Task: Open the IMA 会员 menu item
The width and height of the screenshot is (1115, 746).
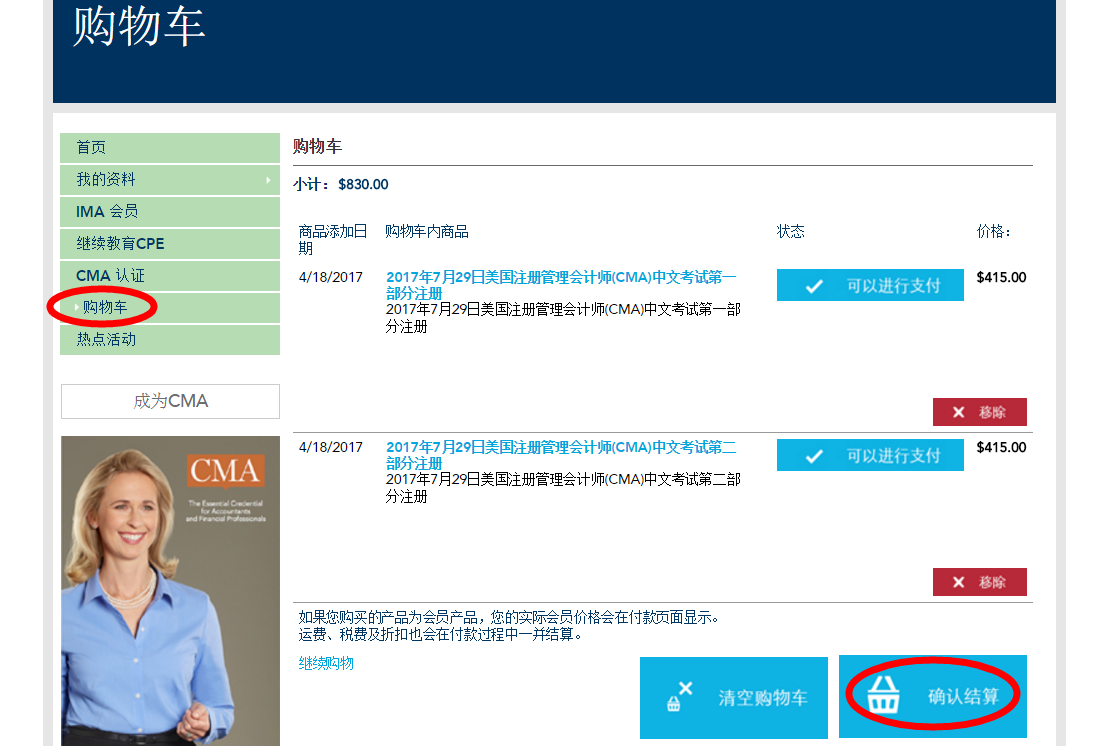Action: tap(170, 211)
